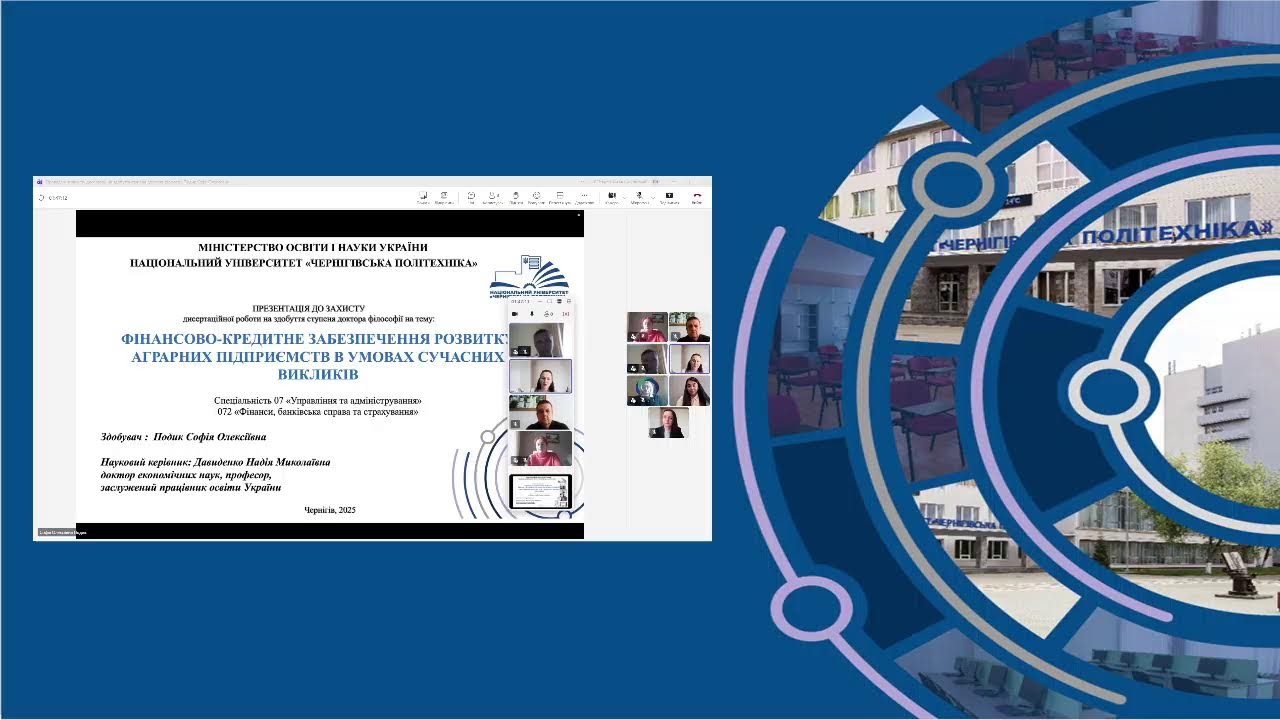Viewport: 1280px width, 720px height.
Task: Select man in black shirt thumbnail in mini window
Action: [541, 412]
